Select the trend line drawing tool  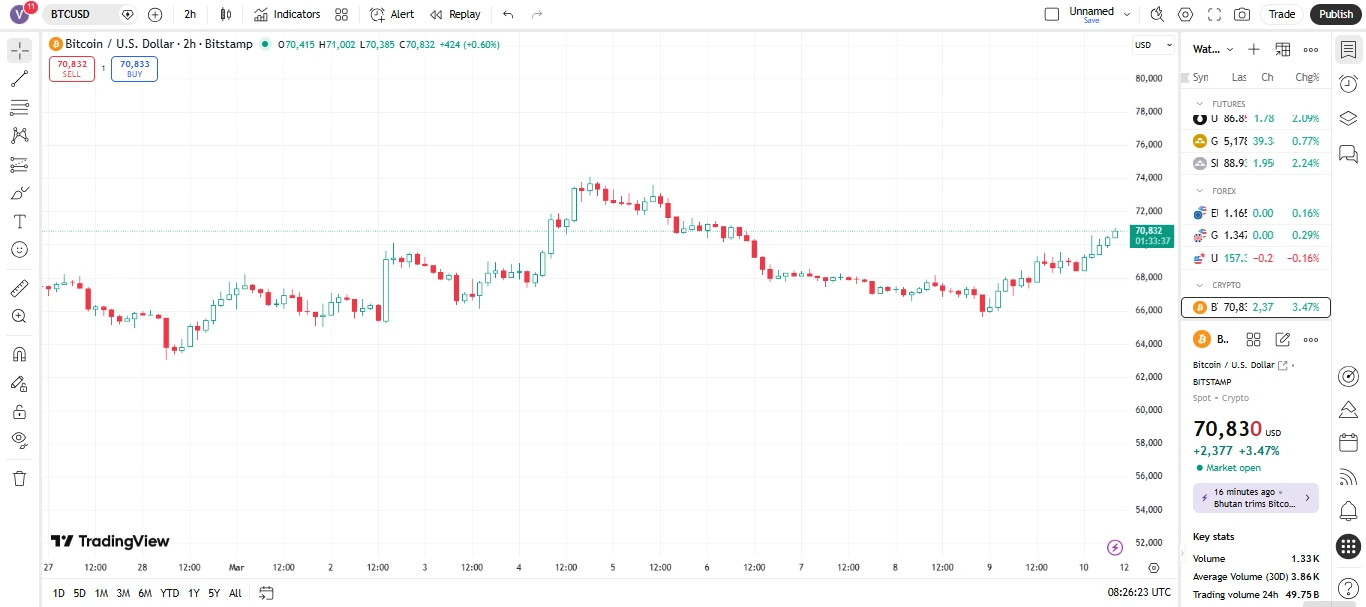click(x=19, y=79)
